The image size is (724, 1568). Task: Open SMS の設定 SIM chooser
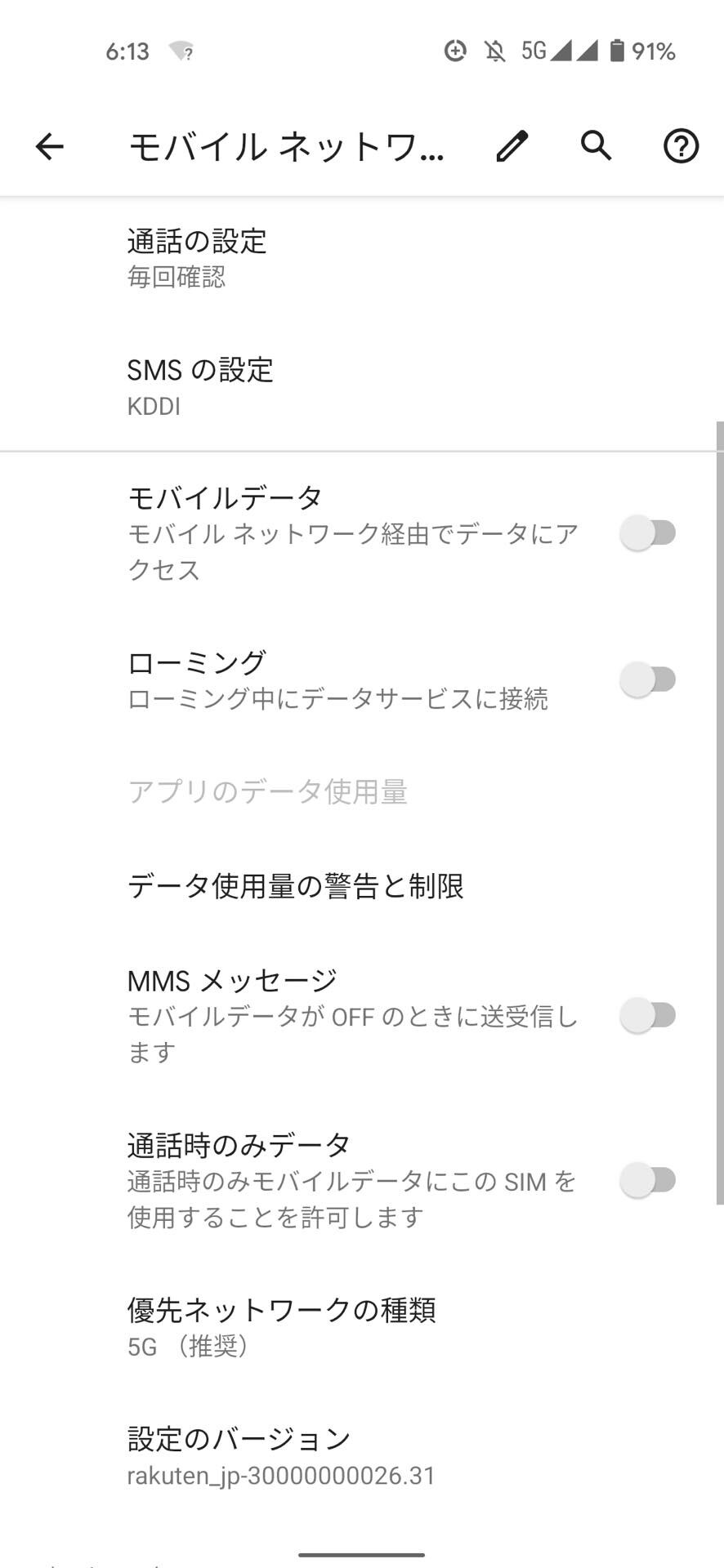coord(362,387)
